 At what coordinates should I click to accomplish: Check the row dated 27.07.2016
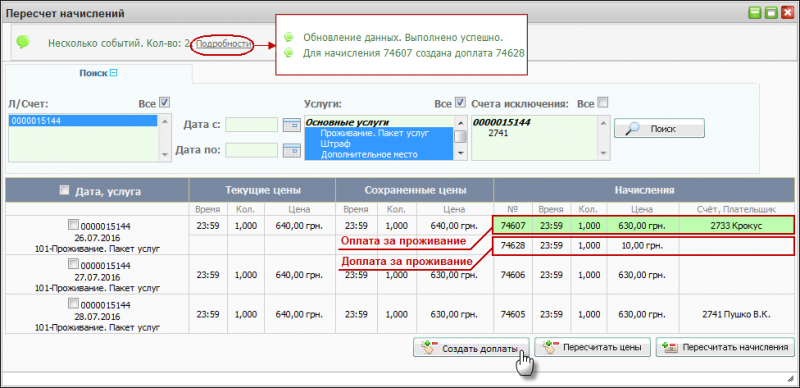[73, 264]
